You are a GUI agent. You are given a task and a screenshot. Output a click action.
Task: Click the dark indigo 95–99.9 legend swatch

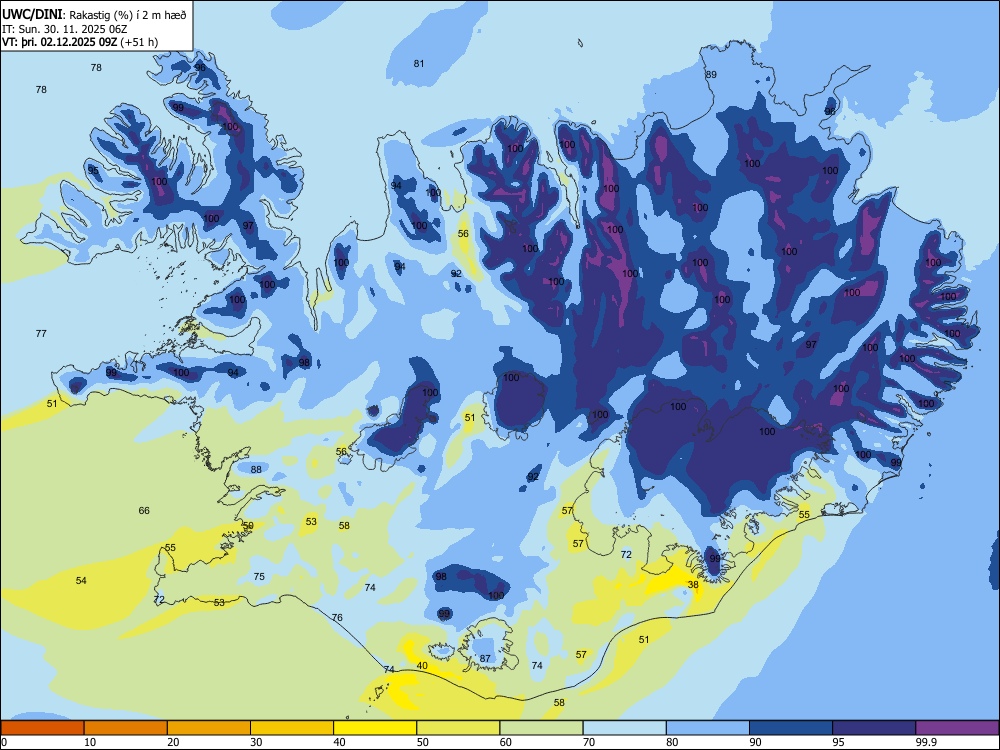tap(874, 728)
